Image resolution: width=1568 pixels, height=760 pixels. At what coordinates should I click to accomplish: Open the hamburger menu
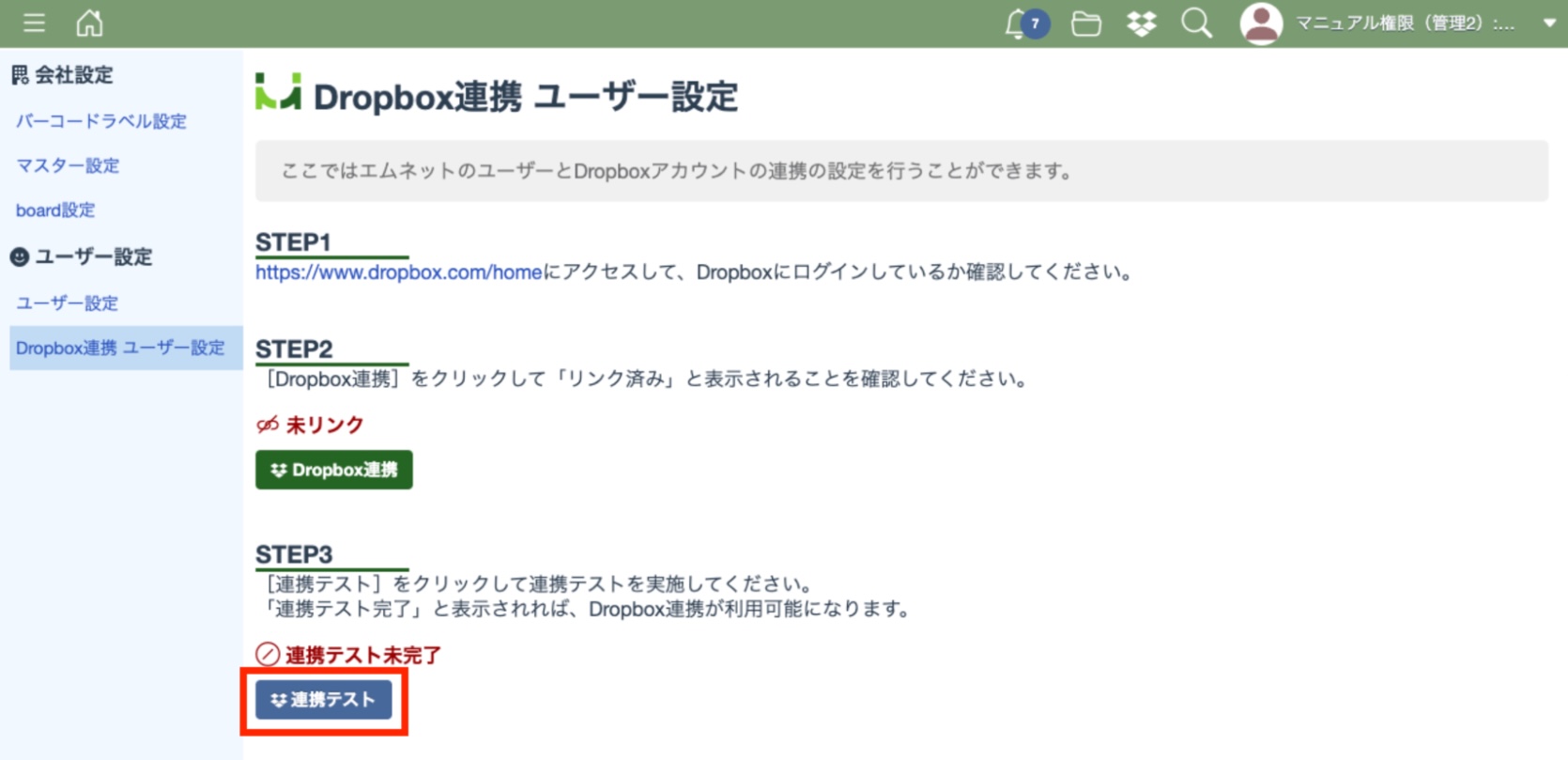coord(34,23)
